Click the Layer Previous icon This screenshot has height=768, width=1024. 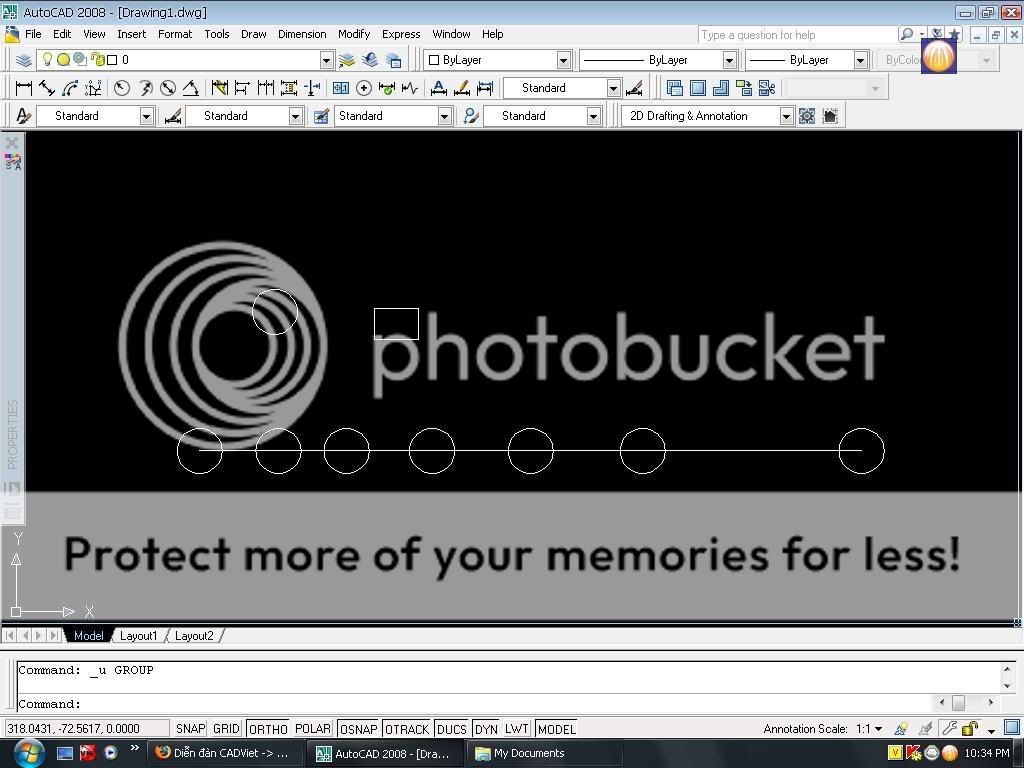point(370,60)
